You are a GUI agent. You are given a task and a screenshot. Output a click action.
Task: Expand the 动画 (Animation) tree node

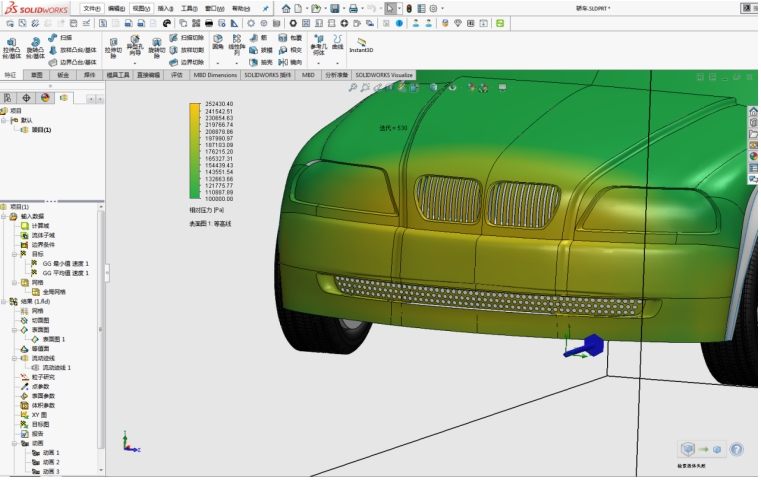13,443
